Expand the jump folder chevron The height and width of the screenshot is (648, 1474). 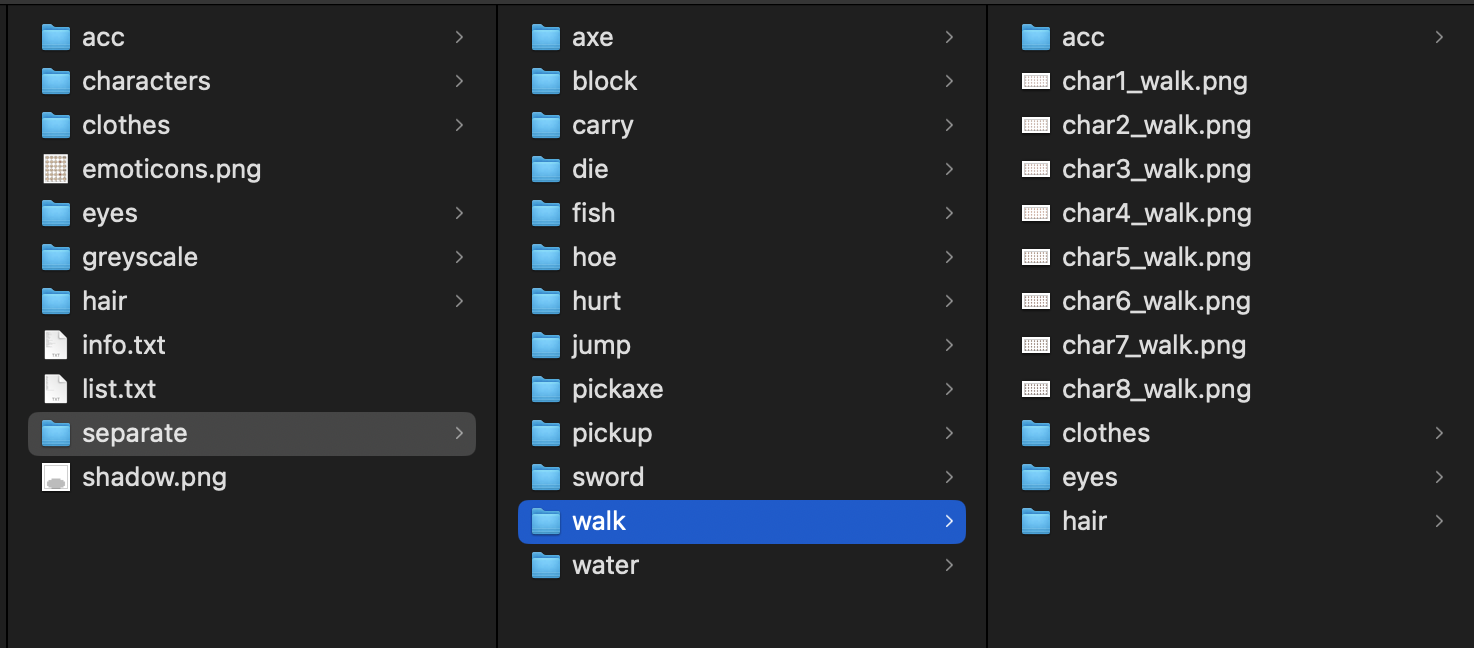point(949,345)
